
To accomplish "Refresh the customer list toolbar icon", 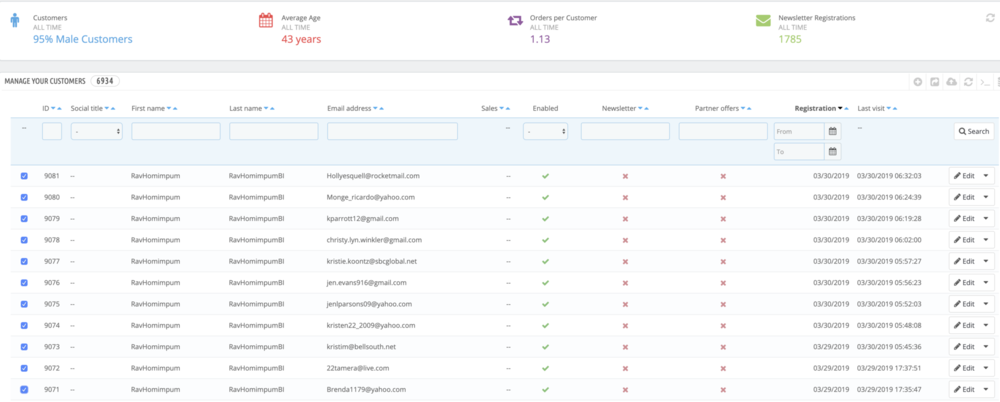I will (968, 82).
